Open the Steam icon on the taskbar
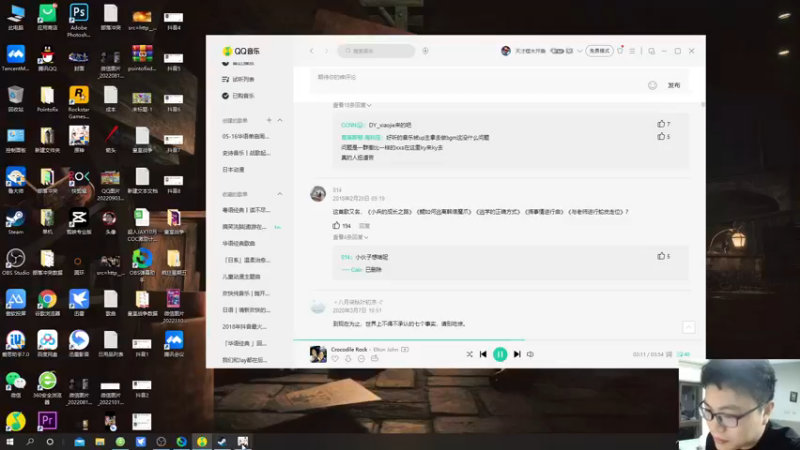 (x=222, y=442)
